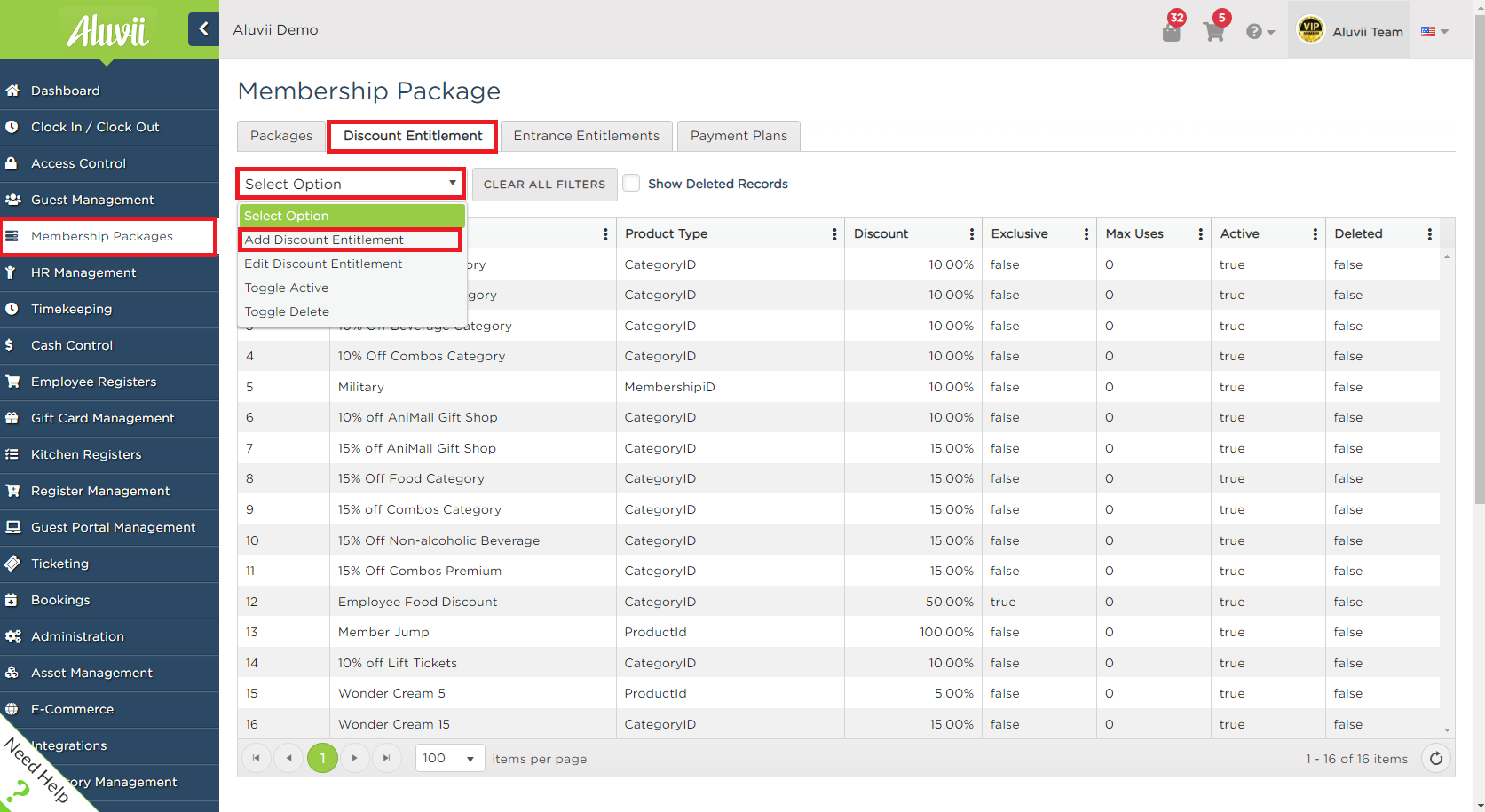Image resolution: width=1485 pixels, height=812 pixels.
Task: Click the Gift Card Management gift icon
Action: point(12,418)
